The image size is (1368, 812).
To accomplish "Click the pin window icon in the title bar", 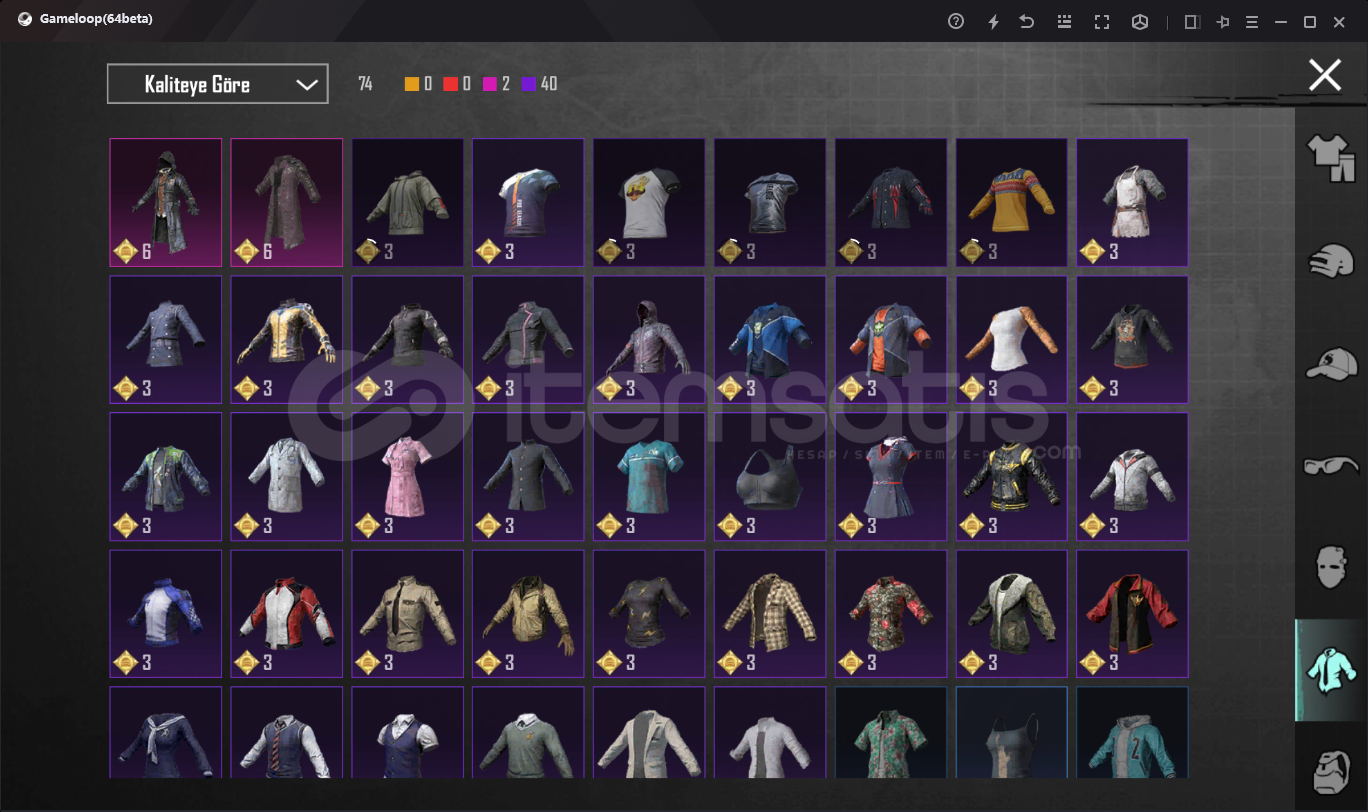I will click(1222, 21).
